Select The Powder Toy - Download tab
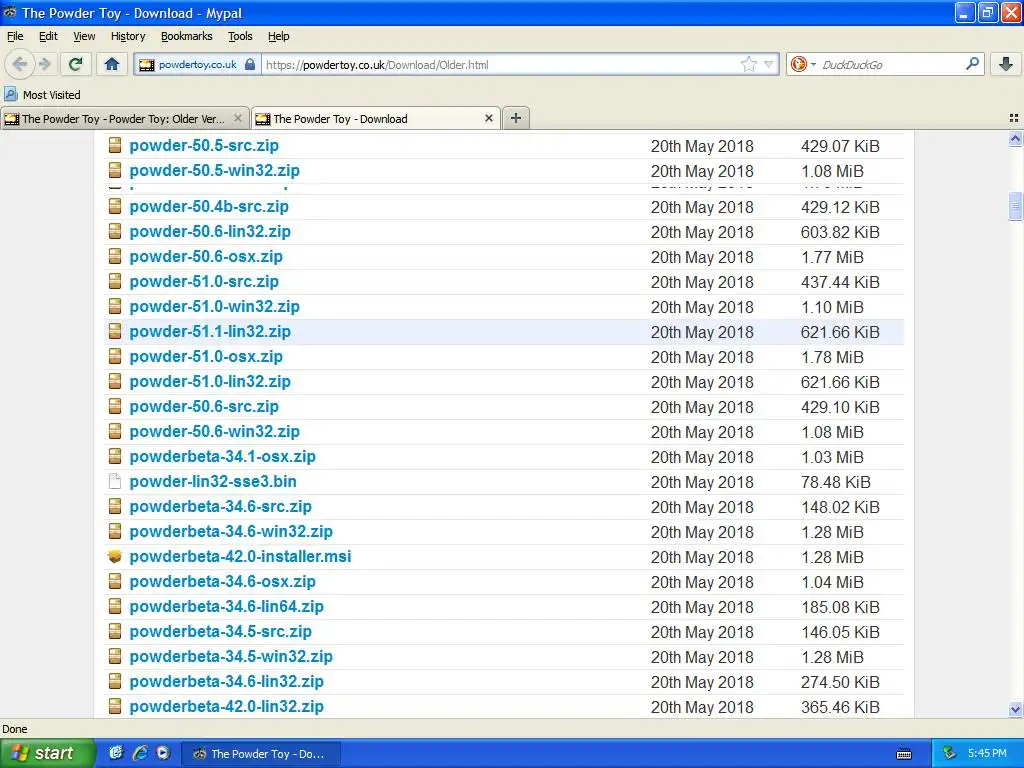 pos(376,118)
